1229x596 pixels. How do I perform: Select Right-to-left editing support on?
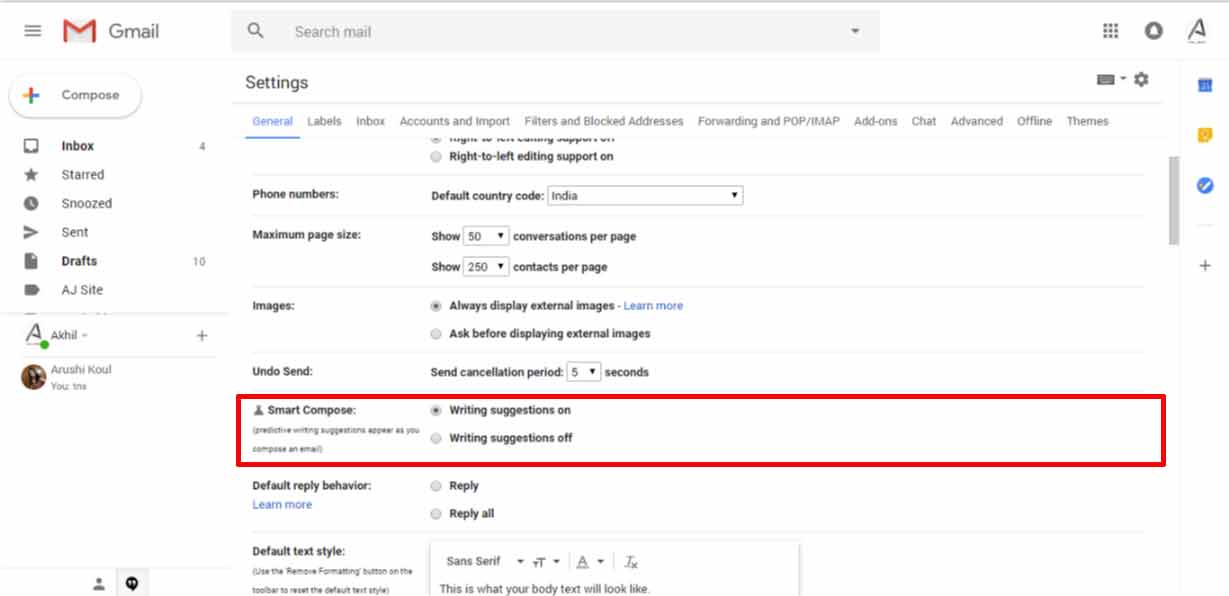point(435,157)
